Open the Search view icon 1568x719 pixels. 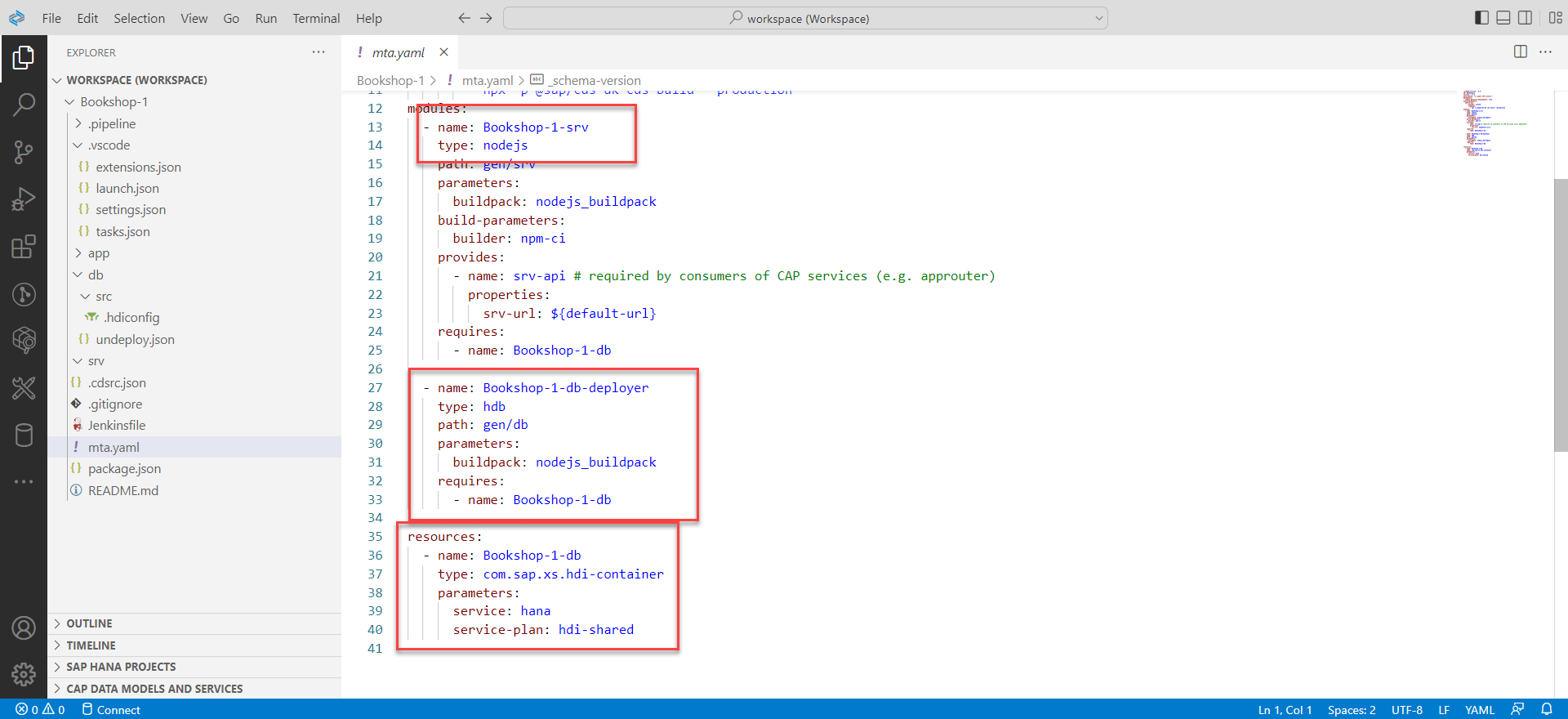[24, 105]
